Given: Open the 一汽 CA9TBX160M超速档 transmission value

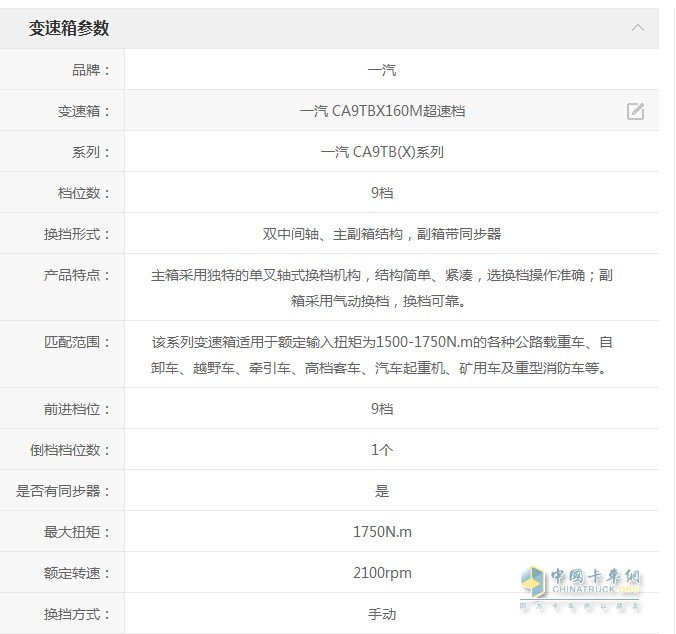Looking at the screenshot, I should click(382, 111).
